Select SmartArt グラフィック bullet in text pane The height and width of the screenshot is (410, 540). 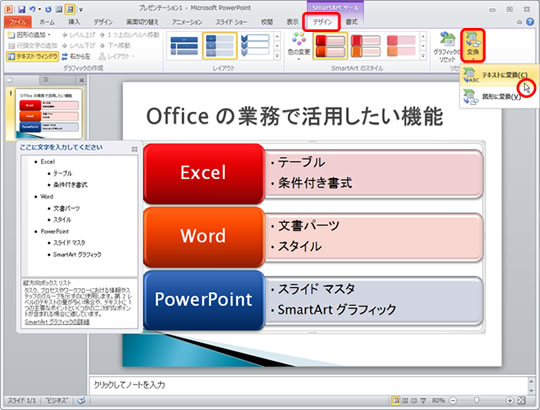77,254
